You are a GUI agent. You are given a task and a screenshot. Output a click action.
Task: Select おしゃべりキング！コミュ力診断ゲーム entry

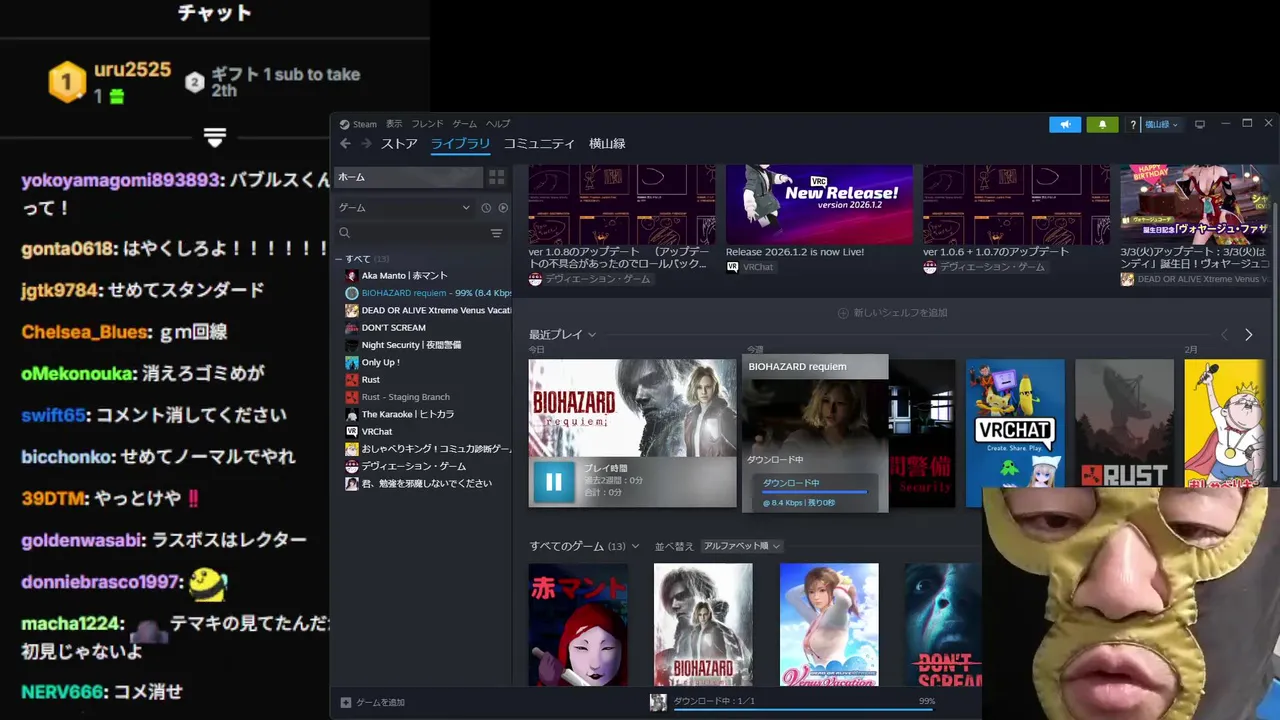(x=427, y=449)
